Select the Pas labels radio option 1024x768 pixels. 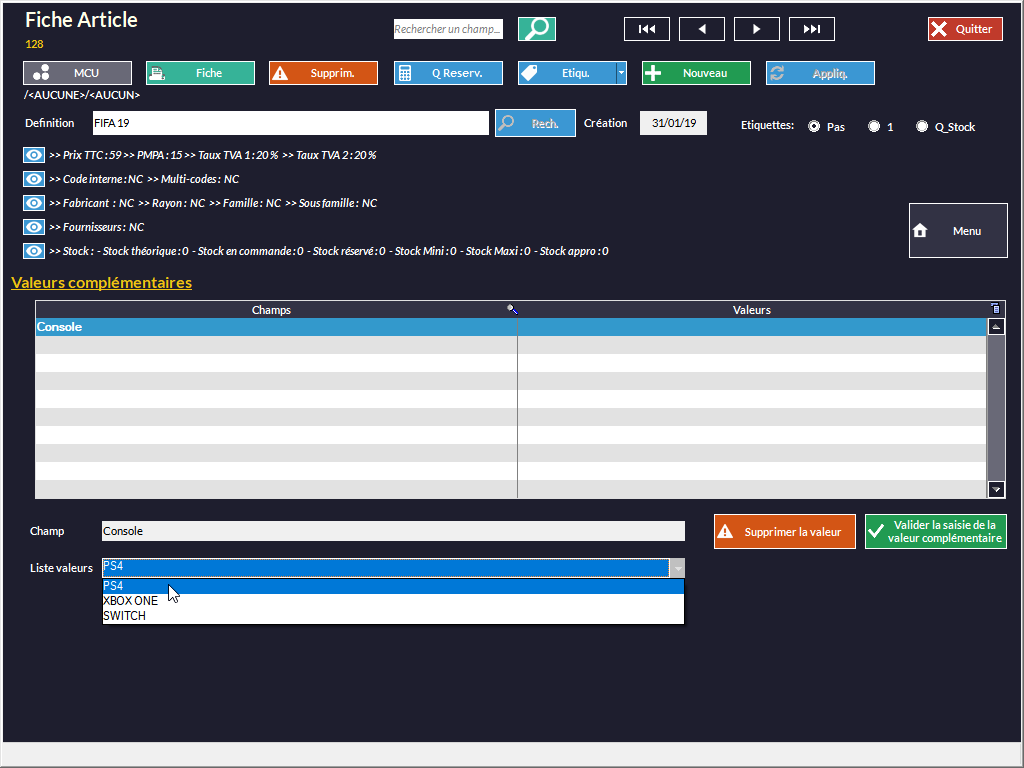[x=814, y=127]
